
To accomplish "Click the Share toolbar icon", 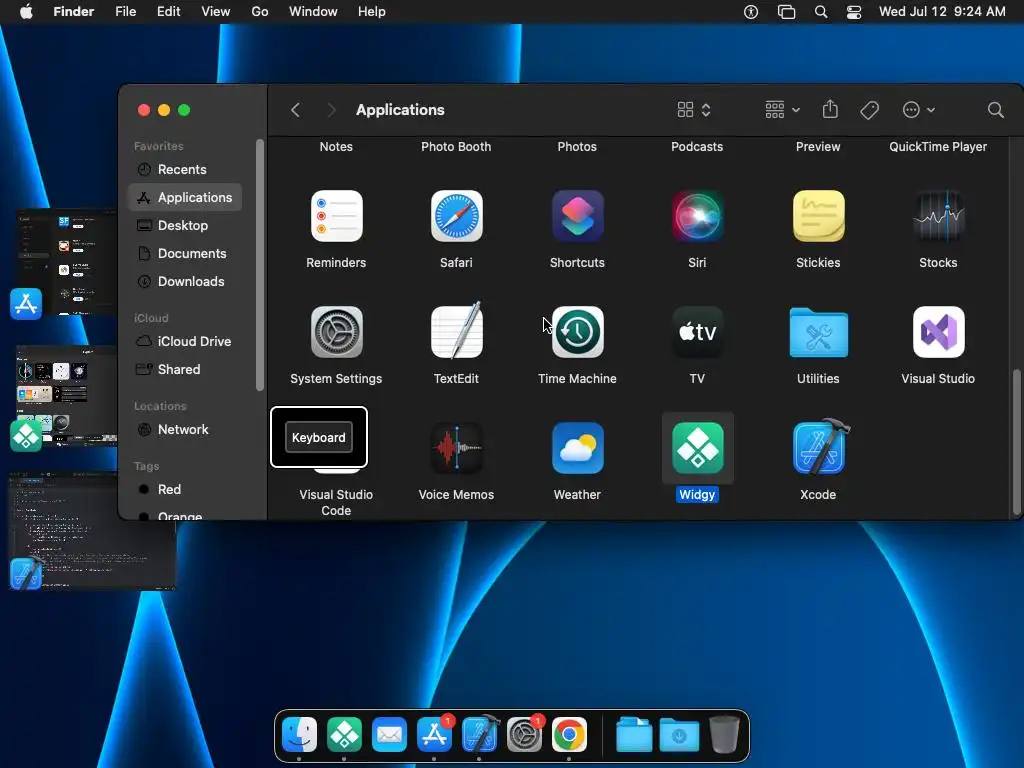I will [x=830, y=109].
